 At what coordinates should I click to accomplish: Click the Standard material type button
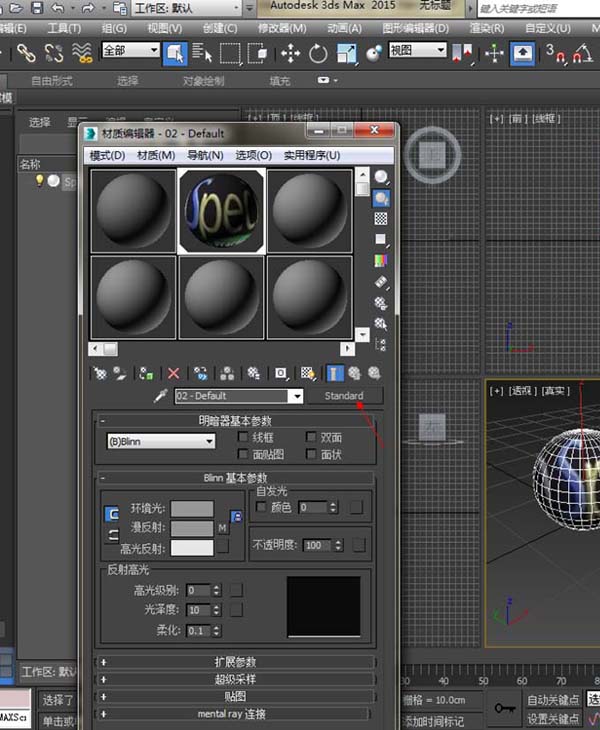tap(344, 396)
